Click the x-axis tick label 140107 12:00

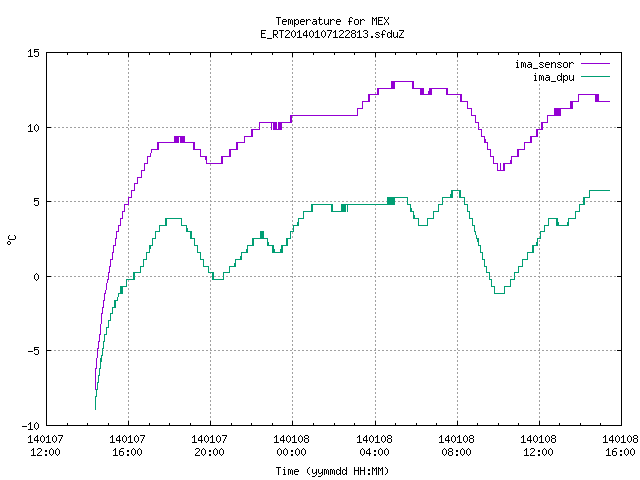pos(45,445)
